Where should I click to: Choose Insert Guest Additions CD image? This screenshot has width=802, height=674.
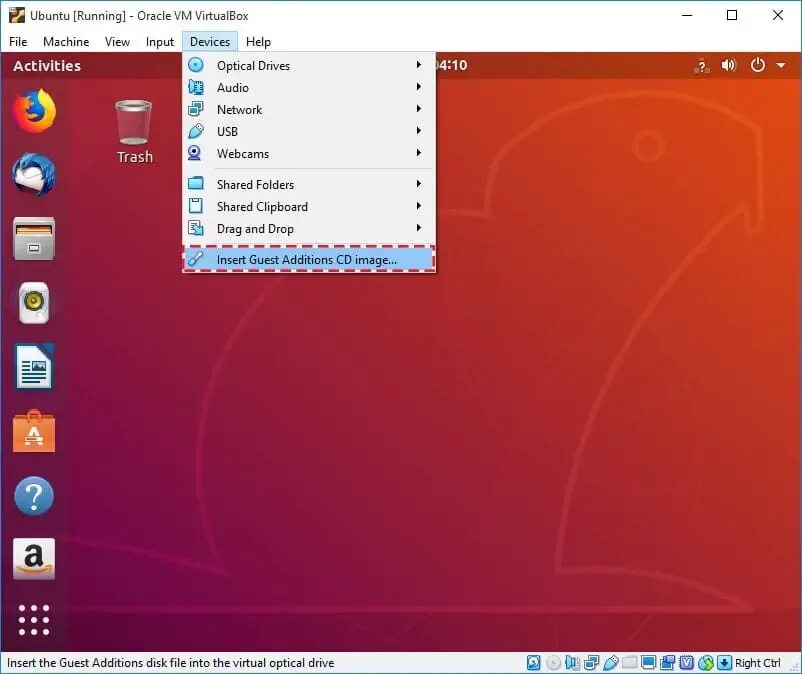[x=309, y=259]
